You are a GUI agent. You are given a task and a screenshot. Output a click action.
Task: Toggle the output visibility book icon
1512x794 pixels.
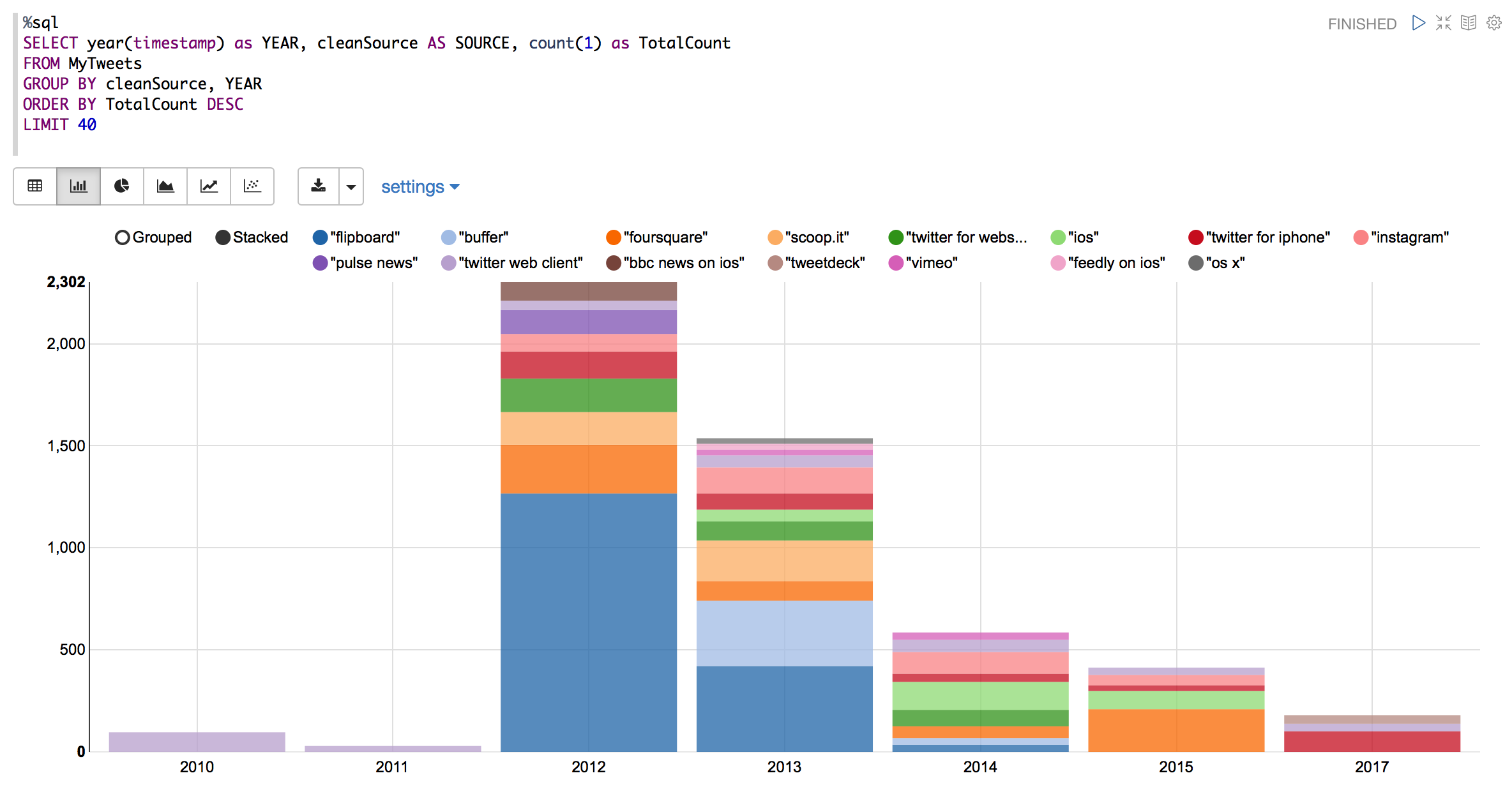[x=1469, y=23]
